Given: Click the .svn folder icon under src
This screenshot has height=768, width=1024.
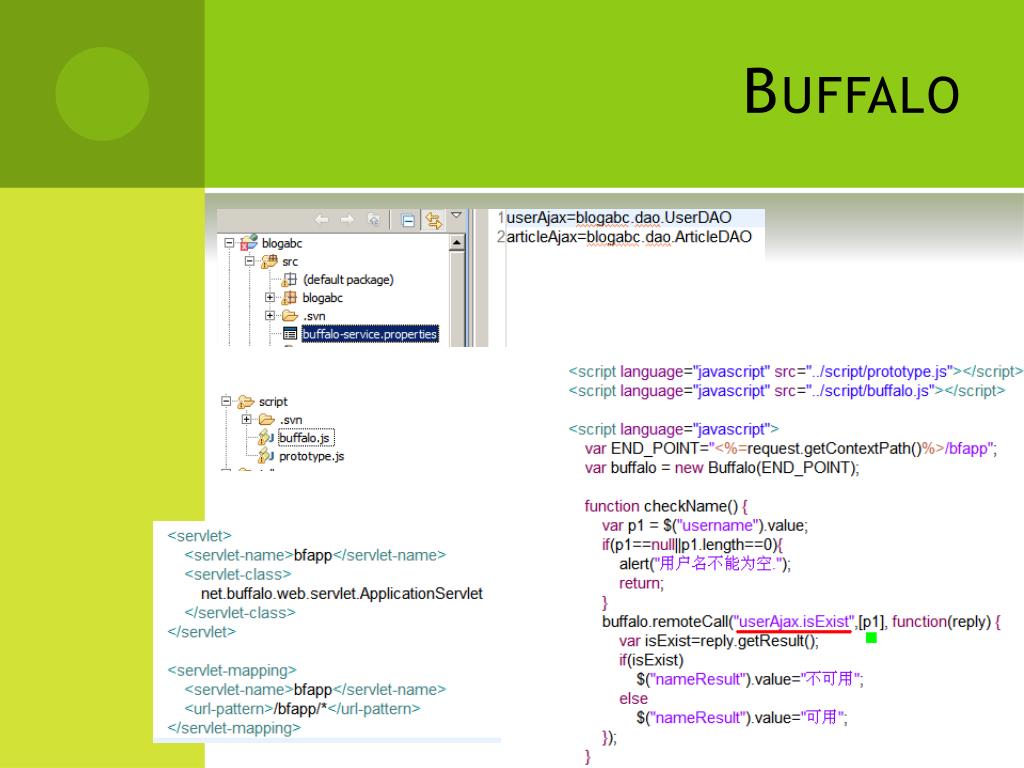Looking at the screenshot, I should [x=290, y=316].
